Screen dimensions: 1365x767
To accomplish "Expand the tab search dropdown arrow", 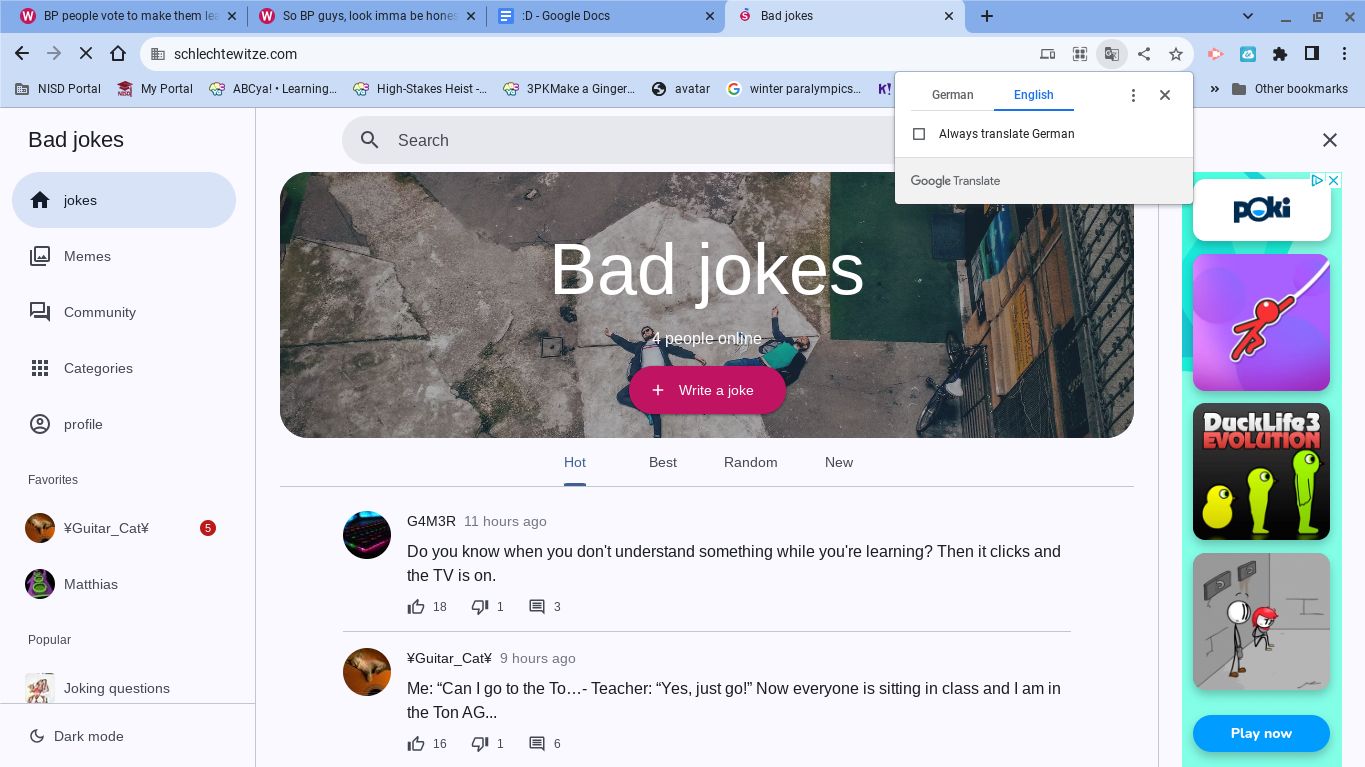I will 1247,16.
